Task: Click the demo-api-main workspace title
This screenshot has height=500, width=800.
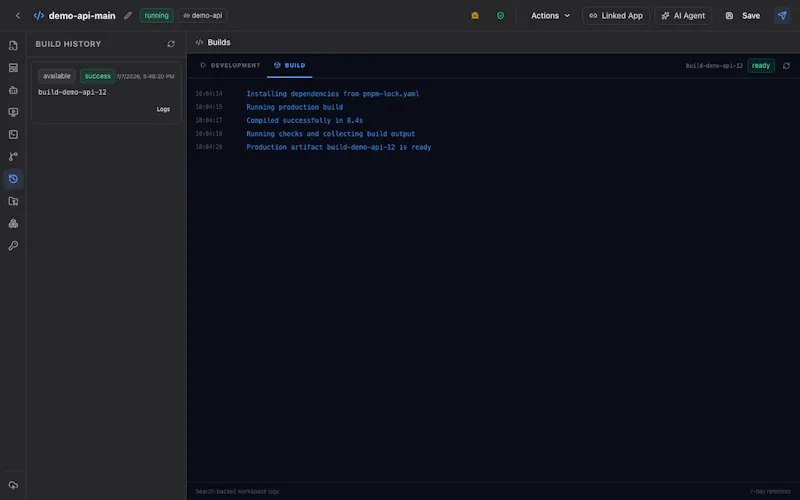Action: click(82, 16)
